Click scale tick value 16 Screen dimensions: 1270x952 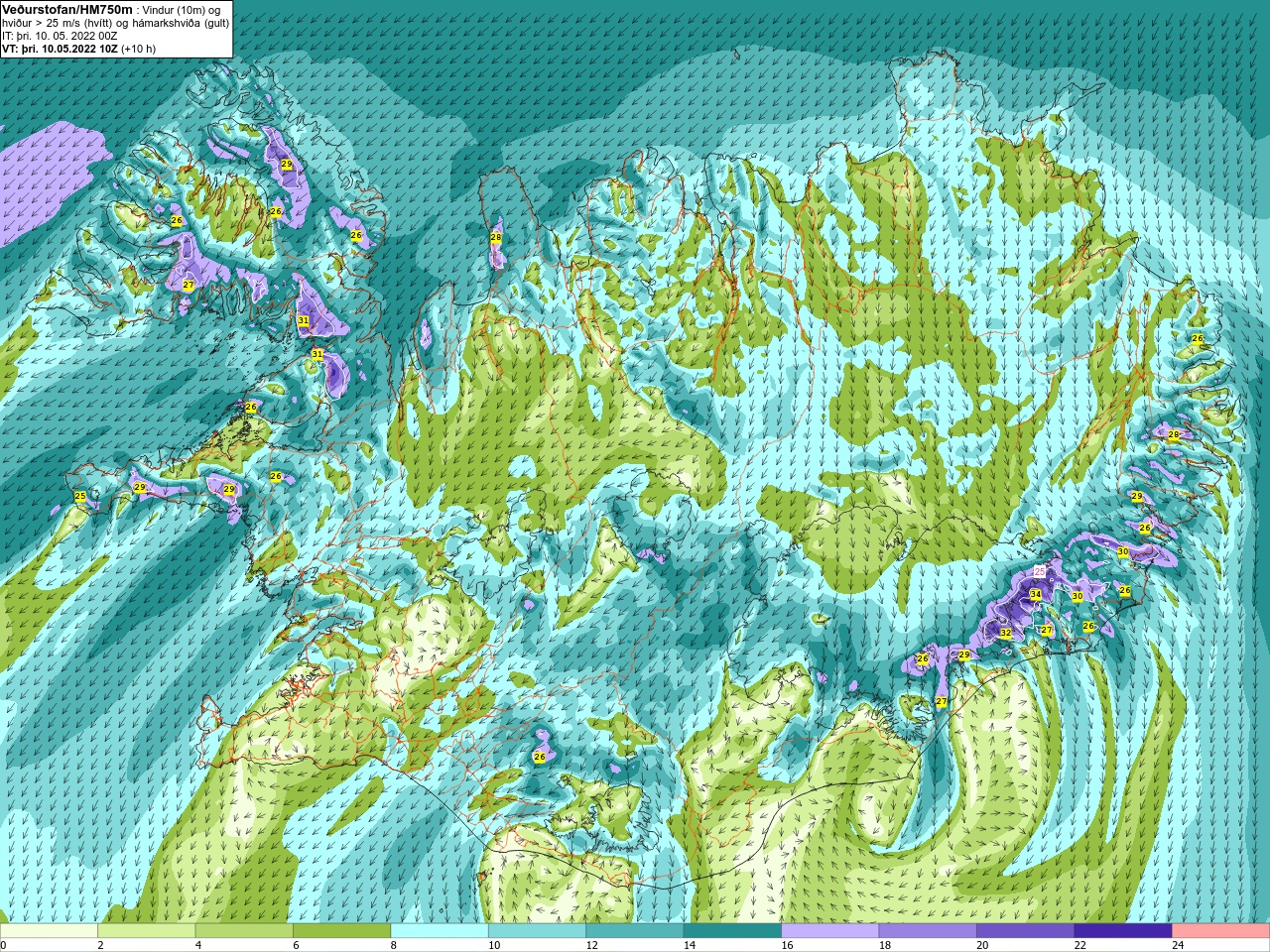coord(787,945)
